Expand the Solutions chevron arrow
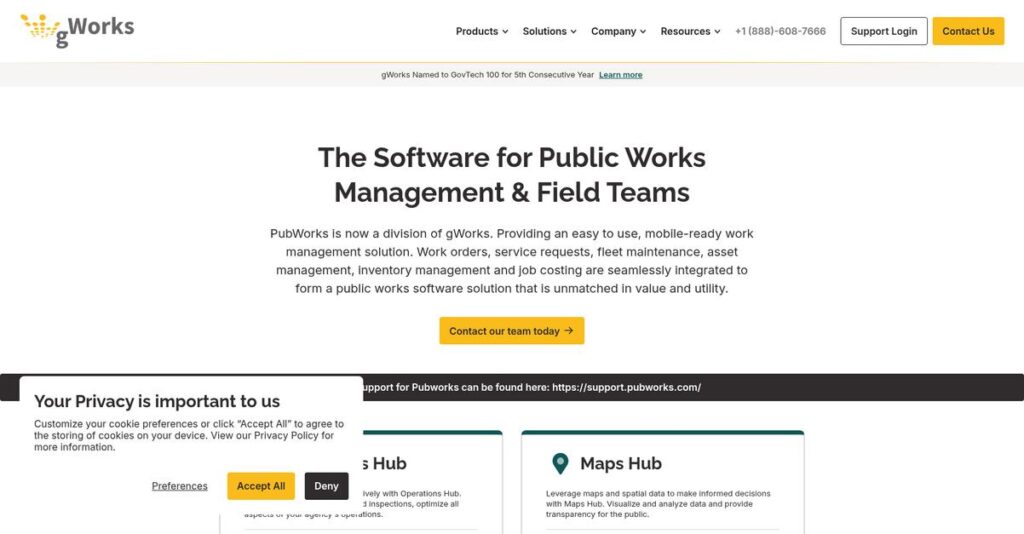This screenshot has width=1024, height=534. 573,31
